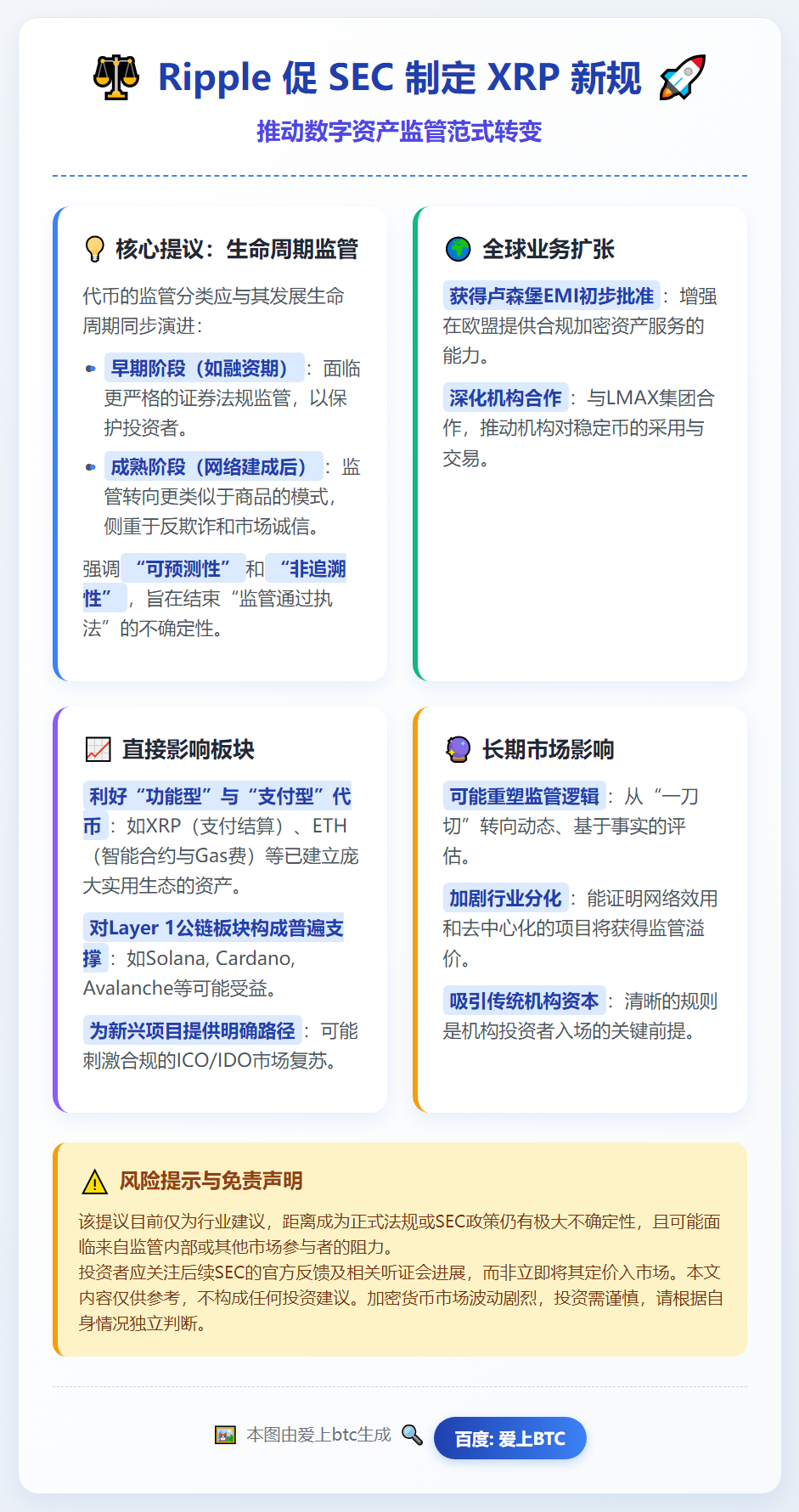Click the highlighted tag 利好“功能型”与“支付型”代币
Image resolution: width=799 pixels, height=1512 pixels.
tap(217, 810)
